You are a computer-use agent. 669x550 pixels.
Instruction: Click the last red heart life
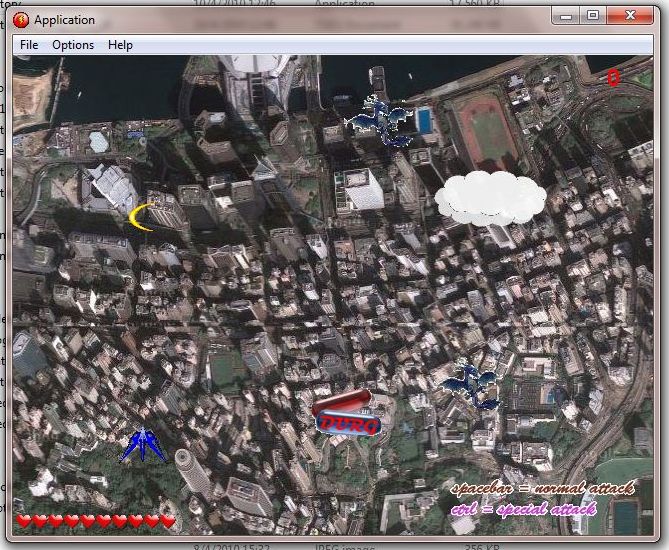[168, 521]
